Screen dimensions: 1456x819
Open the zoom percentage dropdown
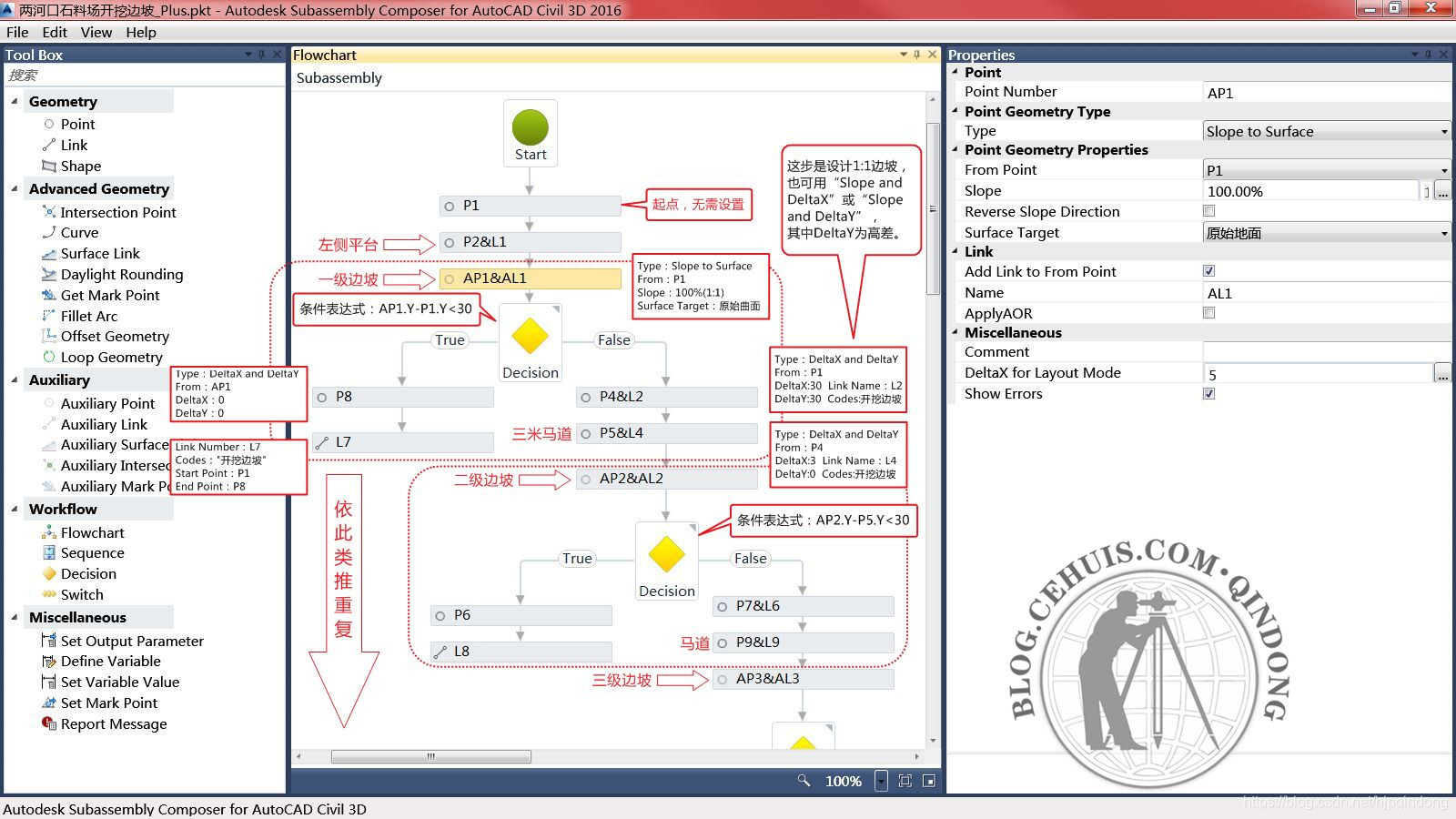tap(881, 781)
